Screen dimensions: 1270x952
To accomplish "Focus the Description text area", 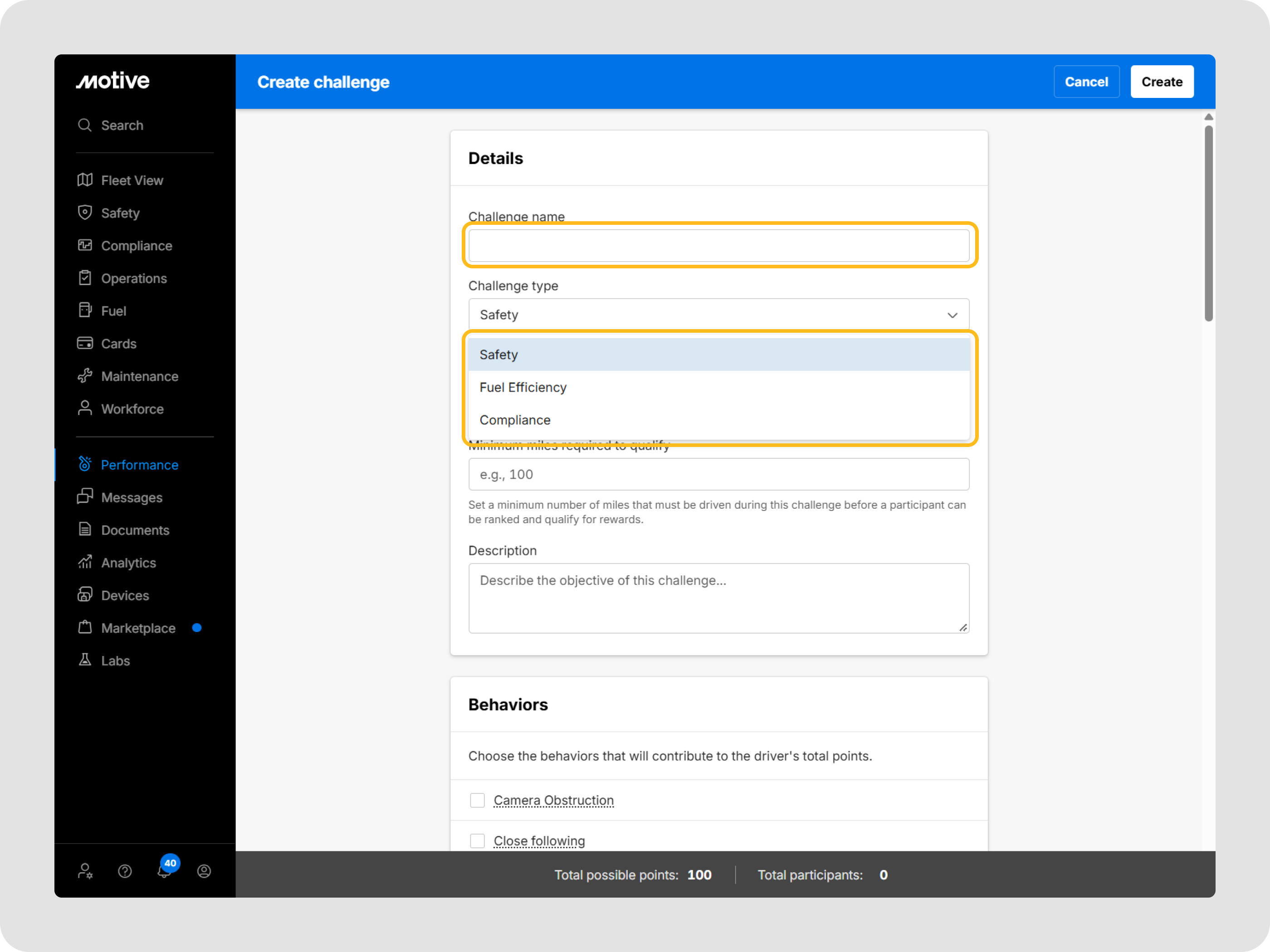I will [719, 598].
